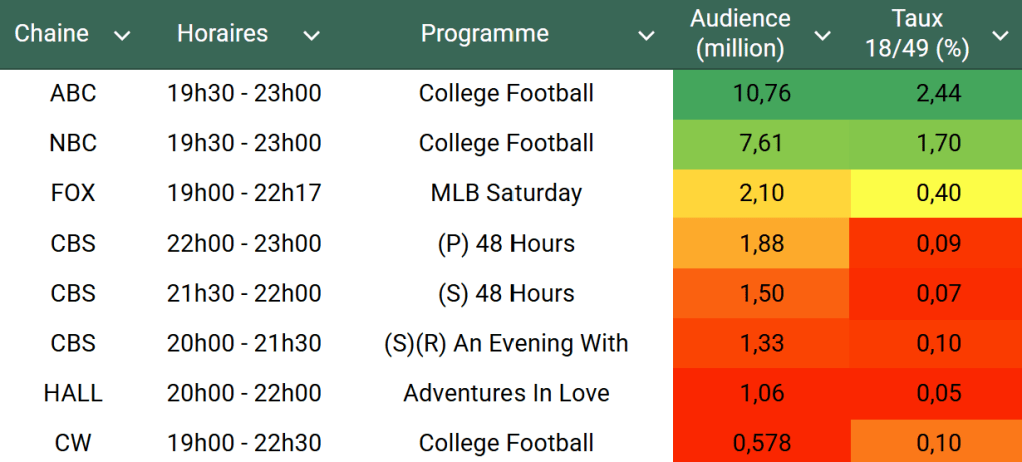Open the Chaine column filter dropdown

click(122, 36)
